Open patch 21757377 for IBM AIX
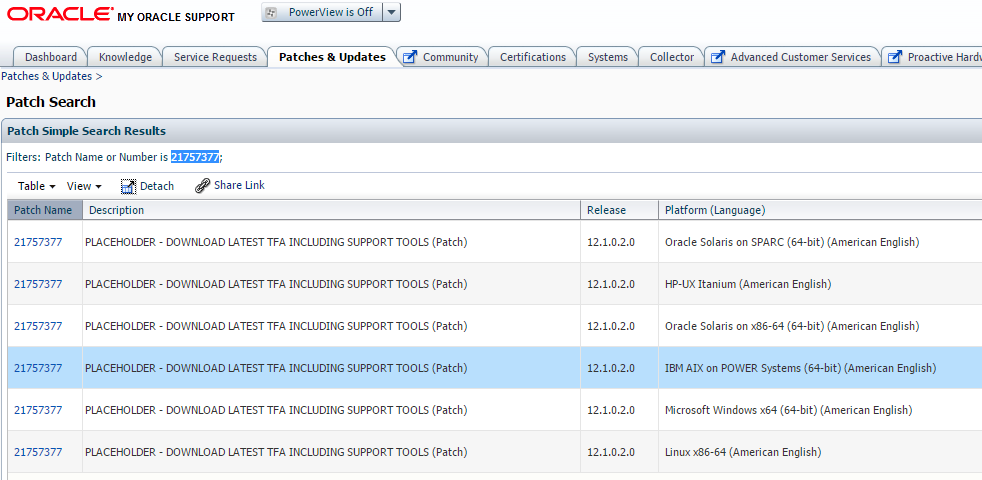The height and width of the screenshot is (480, 982). click(38, 368)
